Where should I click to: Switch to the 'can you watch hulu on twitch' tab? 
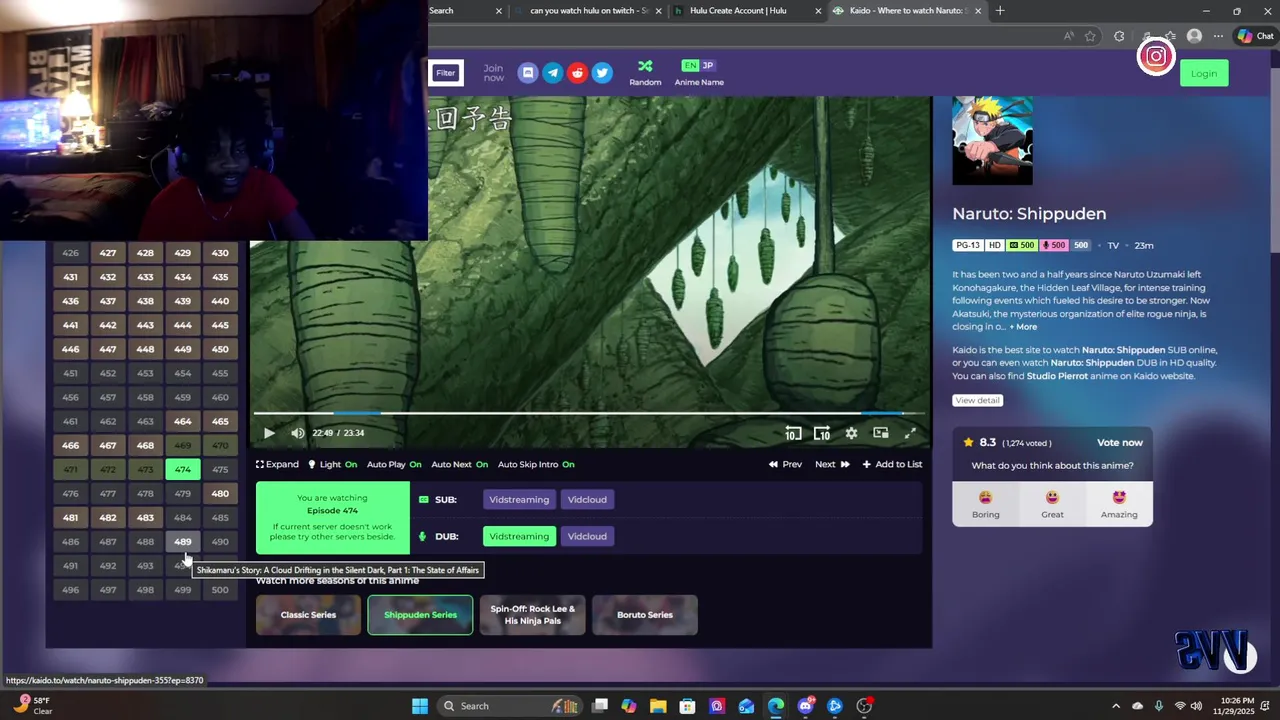[588, 11]
